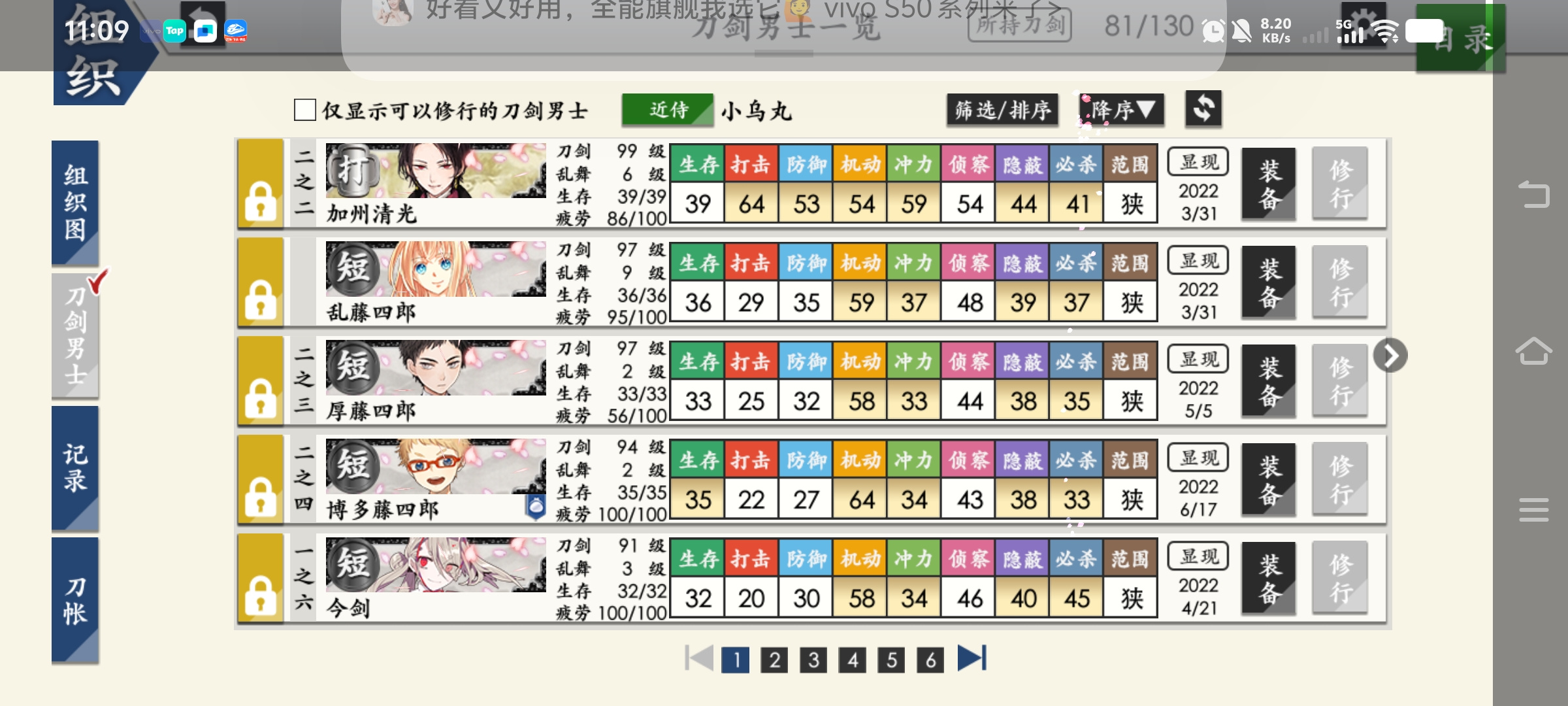Screen dimensions: 1568x706
Task: Tap the 短 sword-type icon on 今剑
Action: coord(353,565)
